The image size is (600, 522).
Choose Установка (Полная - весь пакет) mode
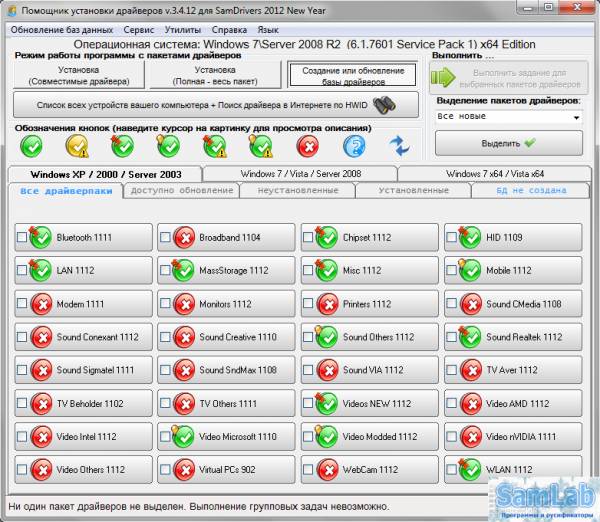click(x=215, y=75)
